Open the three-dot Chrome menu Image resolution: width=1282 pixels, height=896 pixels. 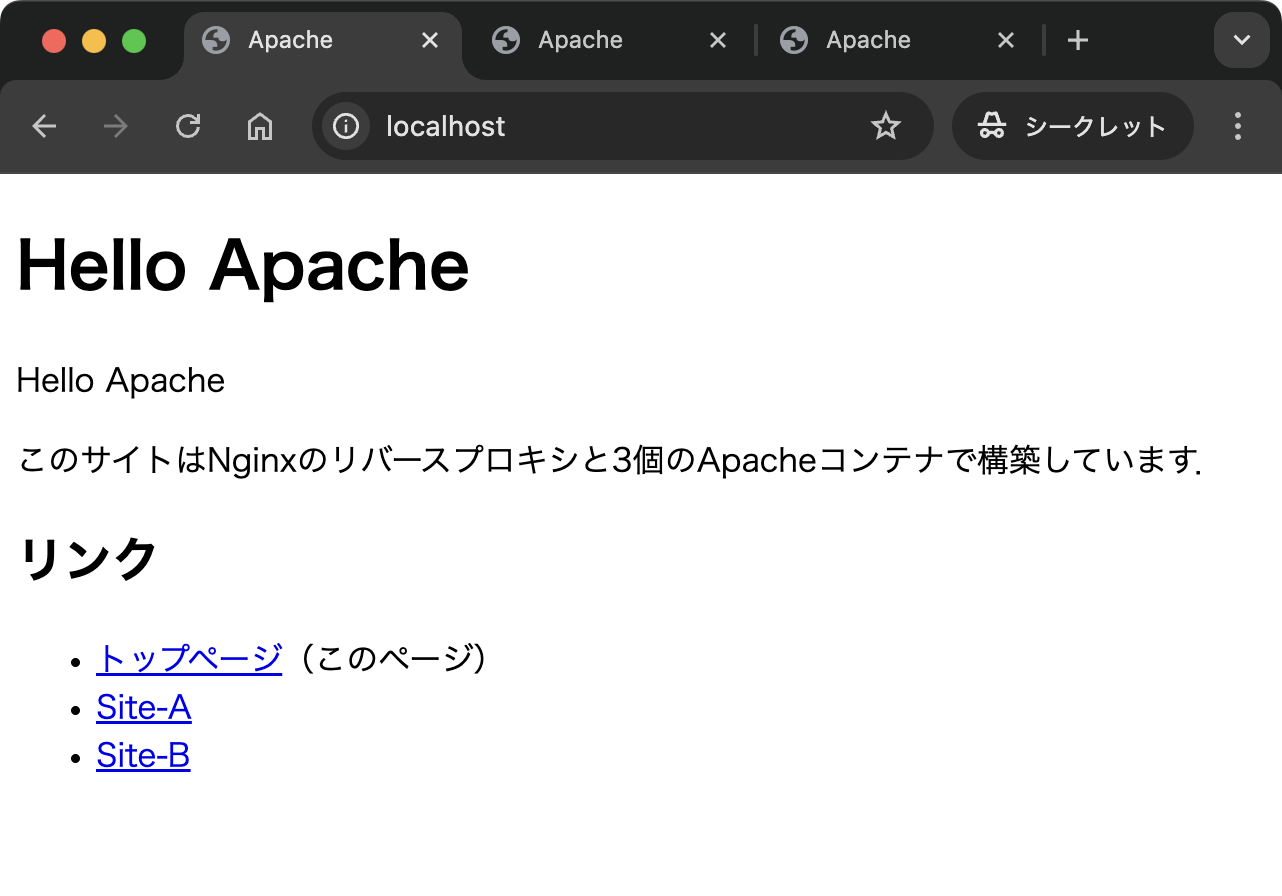click(x=1238, y=126)
